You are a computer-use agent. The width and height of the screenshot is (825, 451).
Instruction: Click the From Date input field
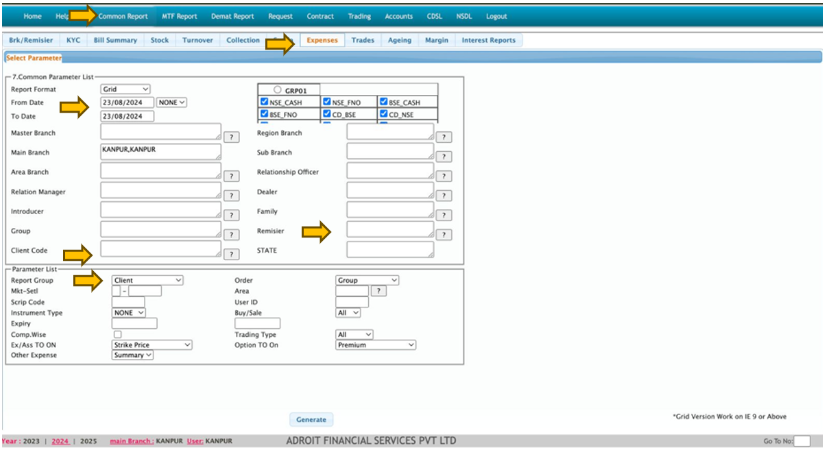(x=126, y=102)
